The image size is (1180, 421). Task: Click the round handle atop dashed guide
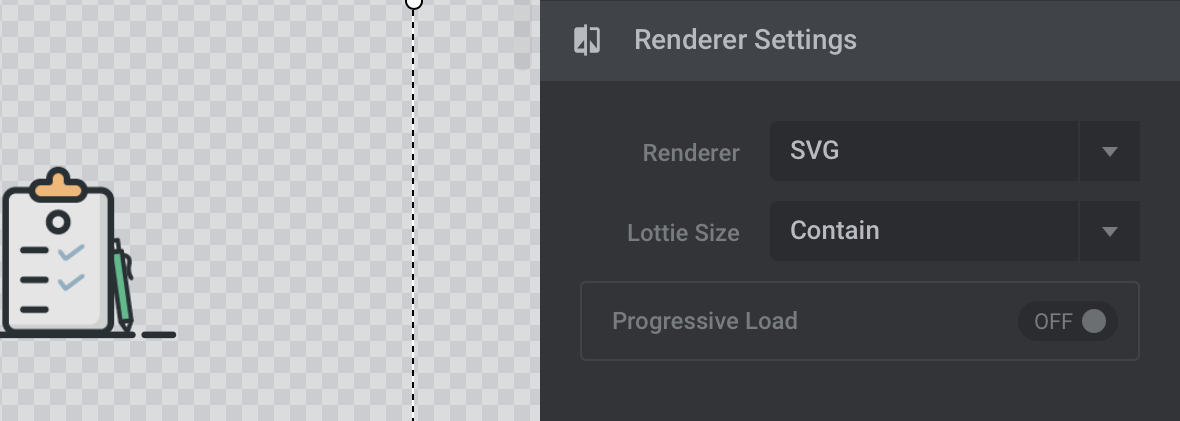pos(413,2)
